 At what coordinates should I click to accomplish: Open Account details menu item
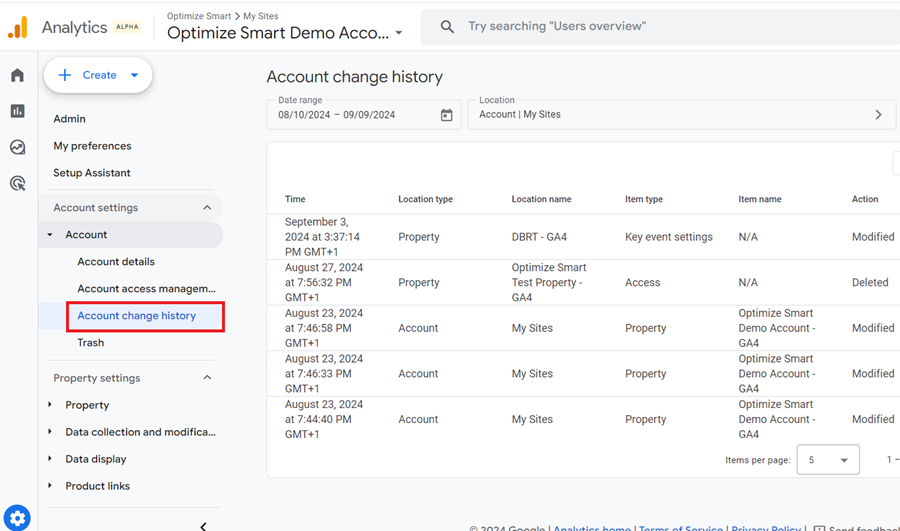coord(116,262)
